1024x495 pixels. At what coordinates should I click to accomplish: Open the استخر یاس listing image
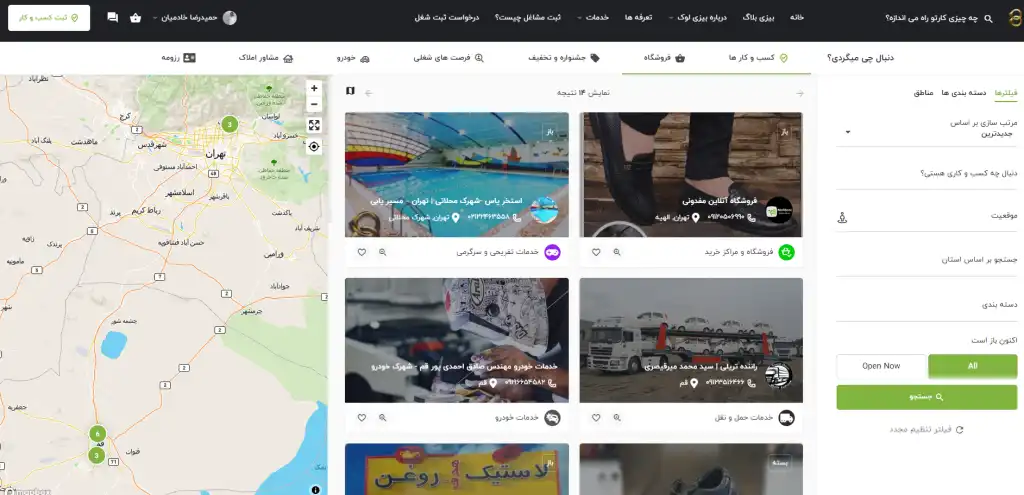click(456, 174)
